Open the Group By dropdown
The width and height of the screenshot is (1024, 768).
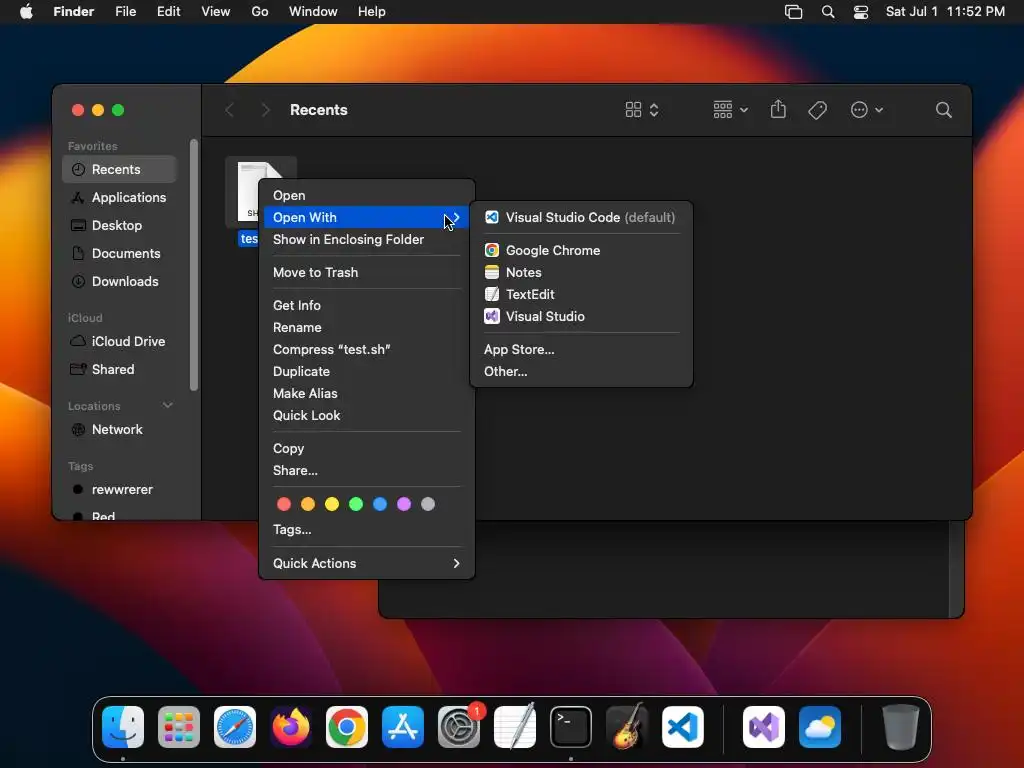[730, 110]
